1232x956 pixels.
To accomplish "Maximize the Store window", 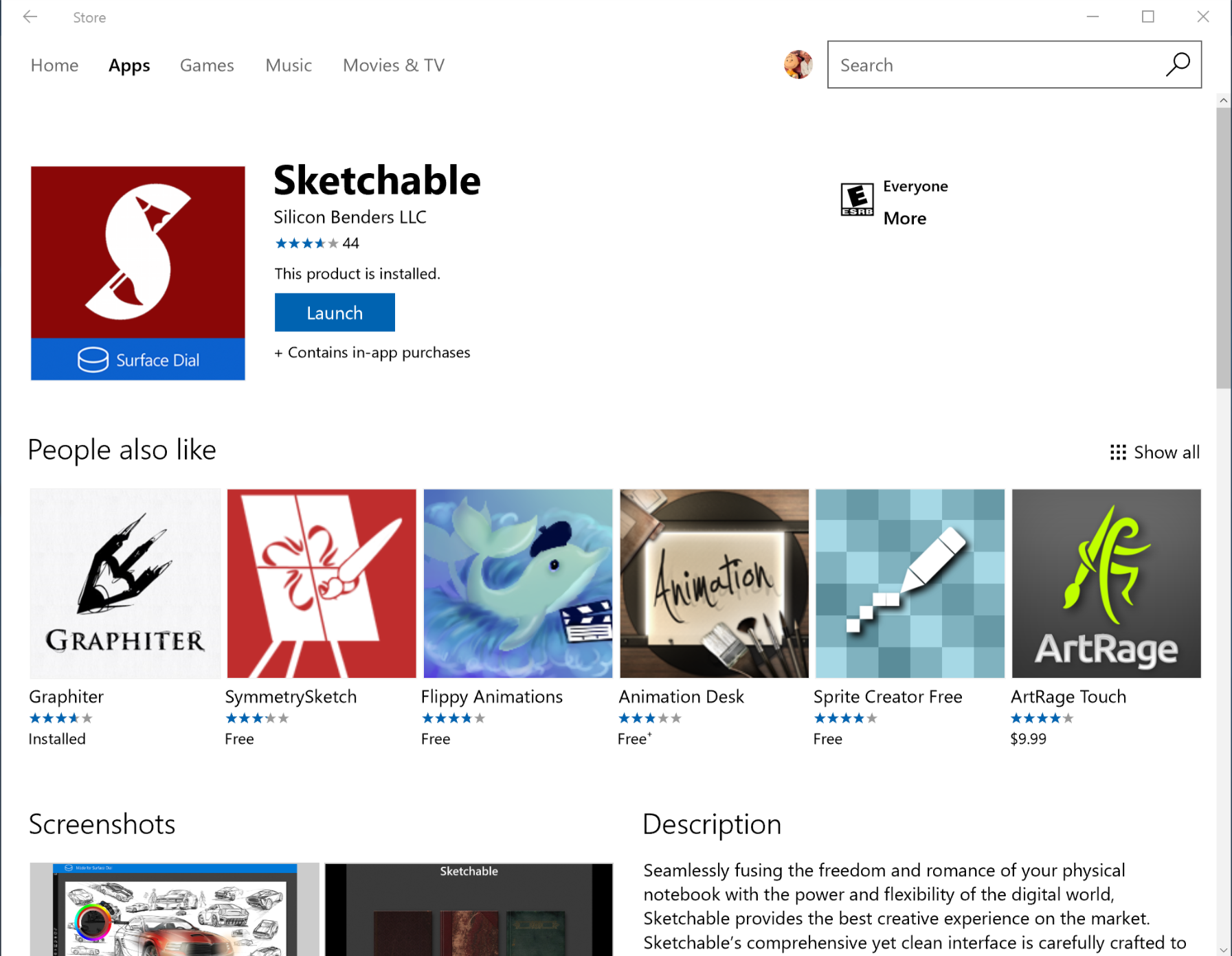I will tap(1147, 16).
